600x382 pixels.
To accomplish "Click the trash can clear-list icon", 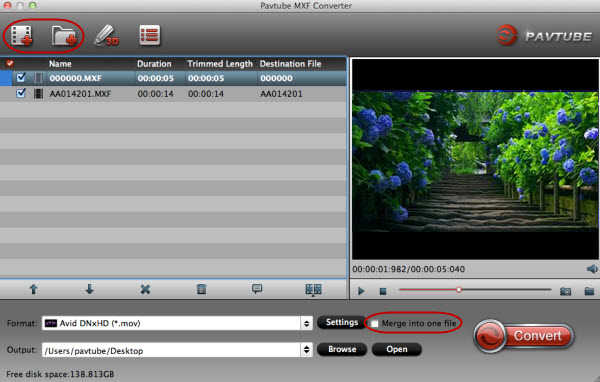I will [201, 289].
